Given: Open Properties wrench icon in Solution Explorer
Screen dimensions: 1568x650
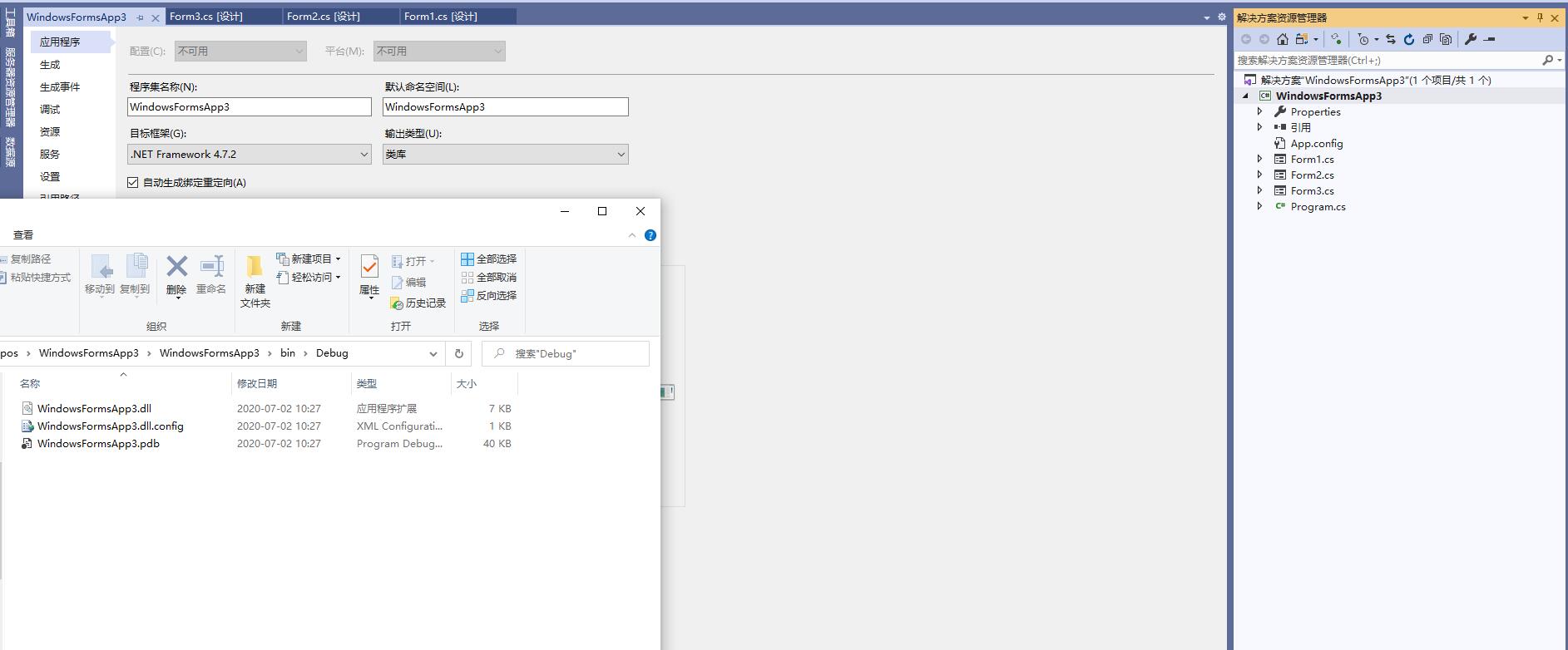Looking at the screenshot, I should click(x=1471, y=39).
